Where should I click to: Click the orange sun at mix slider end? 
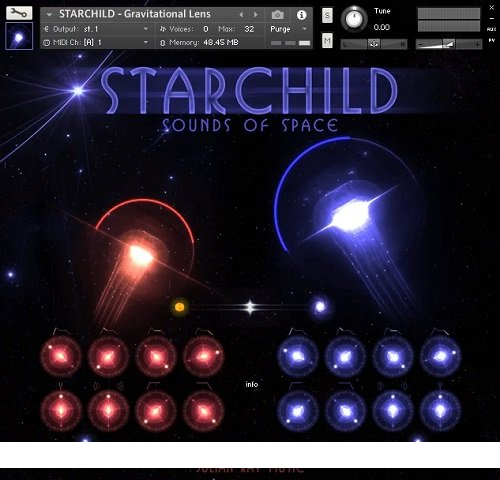[179, 307]
